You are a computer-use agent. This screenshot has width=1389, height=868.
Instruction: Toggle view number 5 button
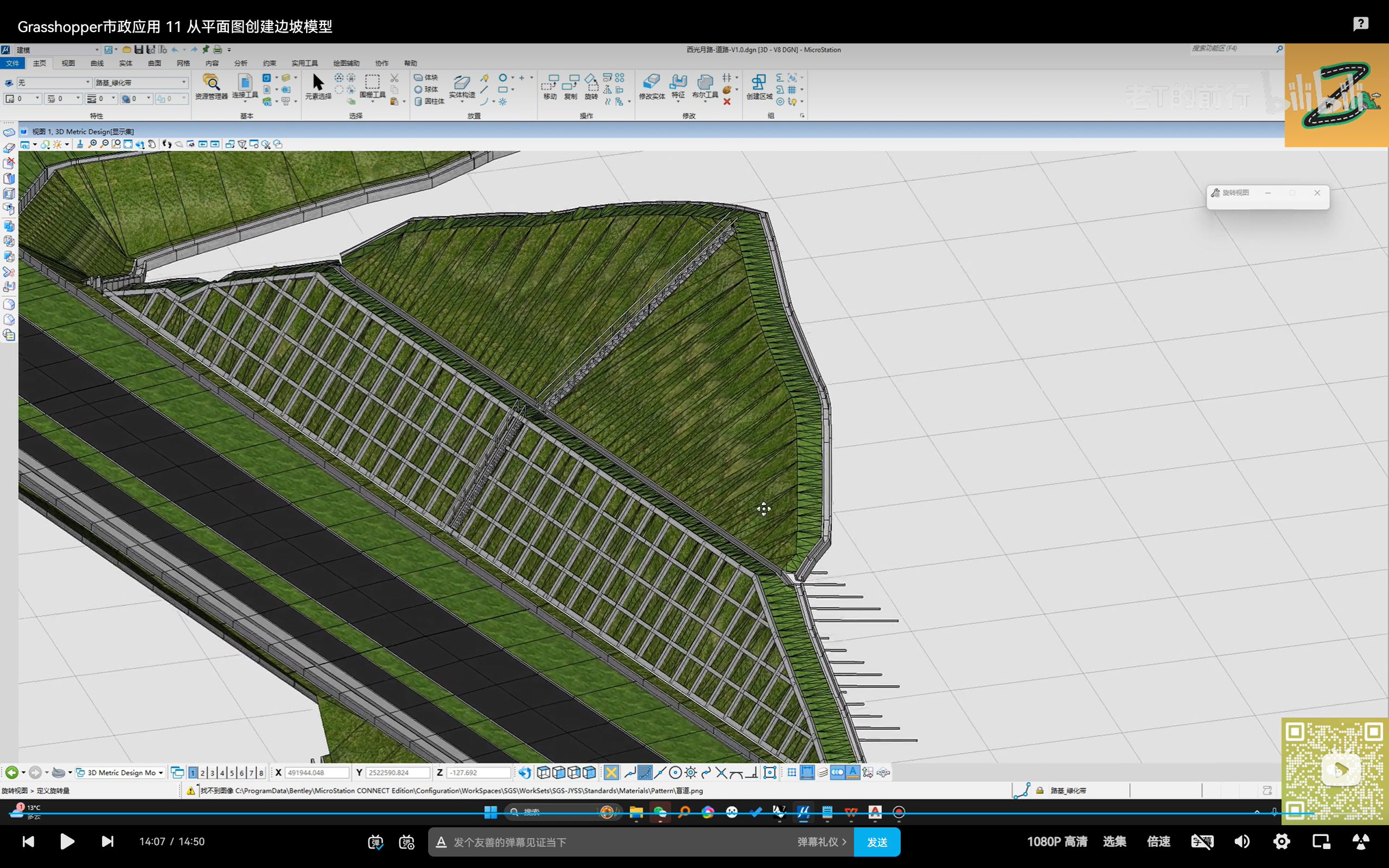232,773
